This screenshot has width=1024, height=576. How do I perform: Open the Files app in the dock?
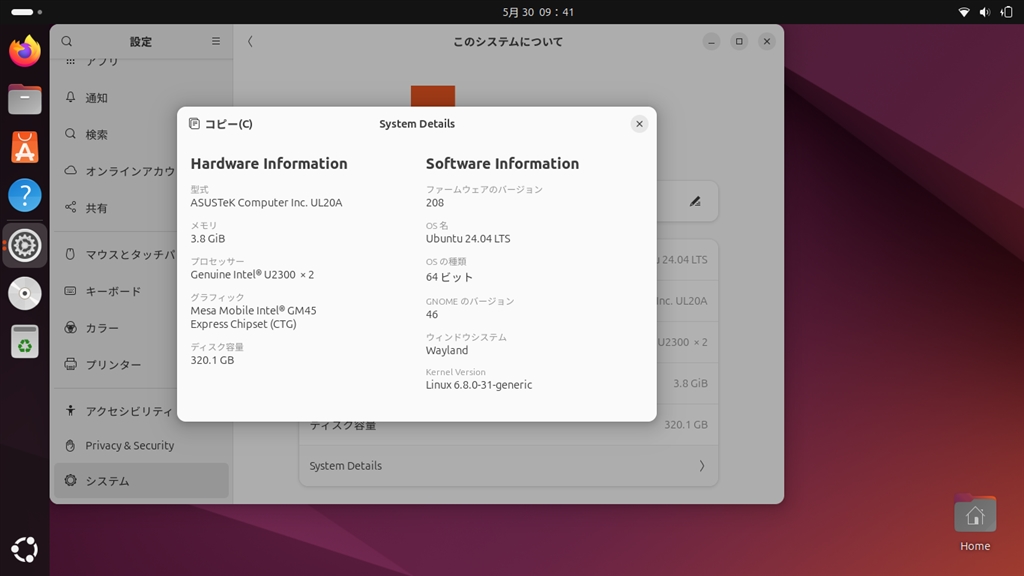[x=25, y=99]
